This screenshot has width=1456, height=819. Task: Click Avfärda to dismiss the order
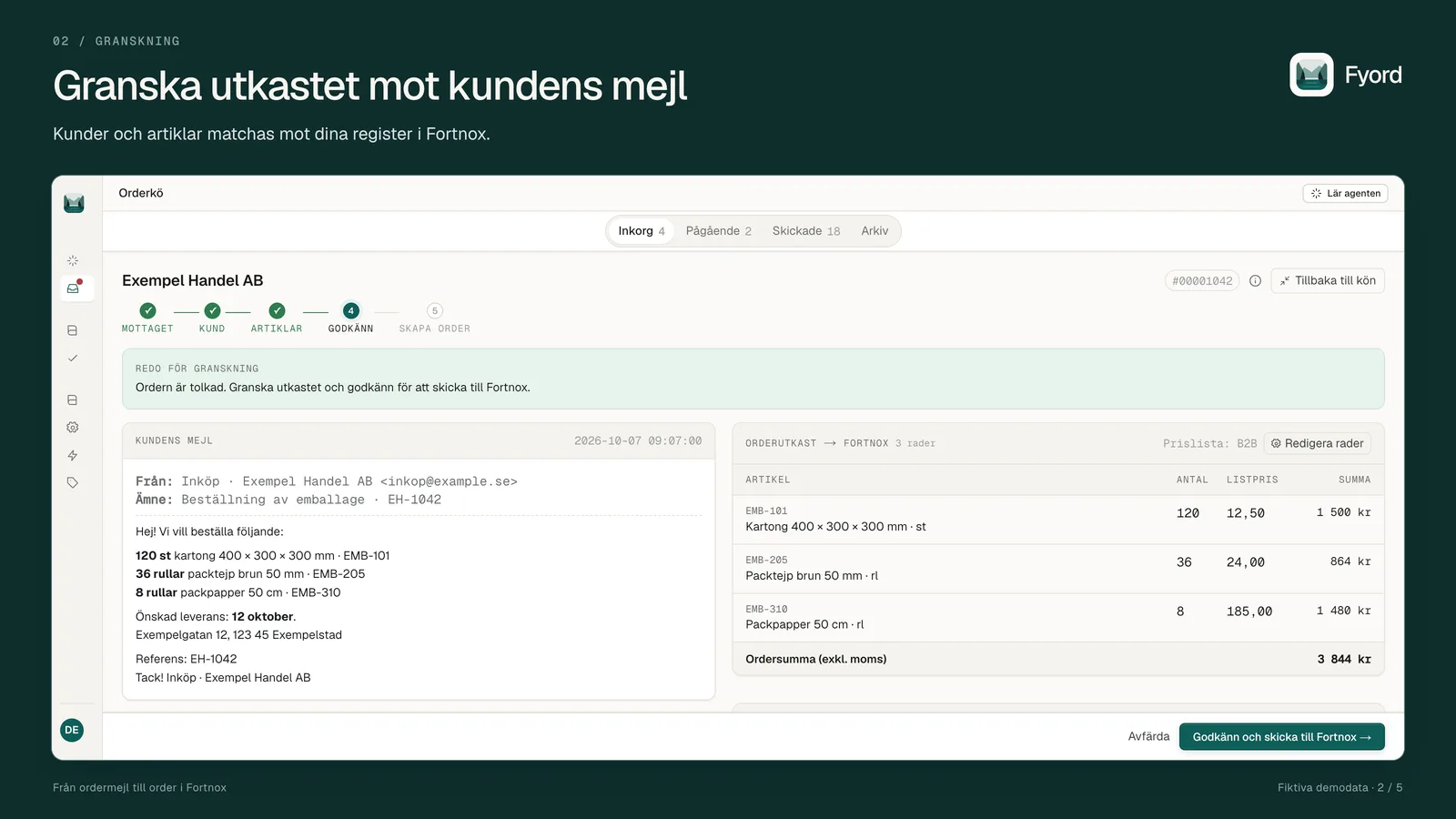(1148, 736)
